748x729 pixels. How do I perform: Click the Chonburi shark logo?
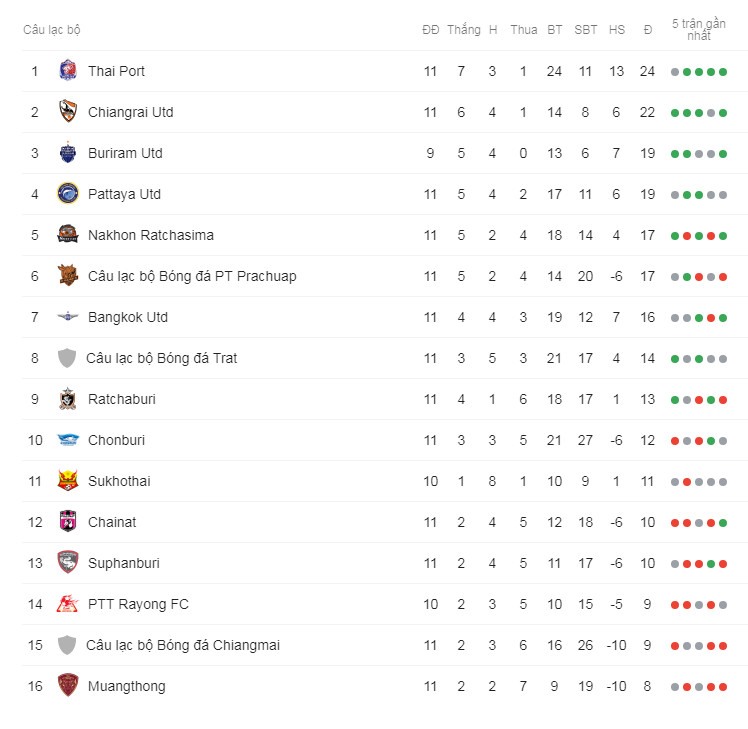(x=68, y=439)
